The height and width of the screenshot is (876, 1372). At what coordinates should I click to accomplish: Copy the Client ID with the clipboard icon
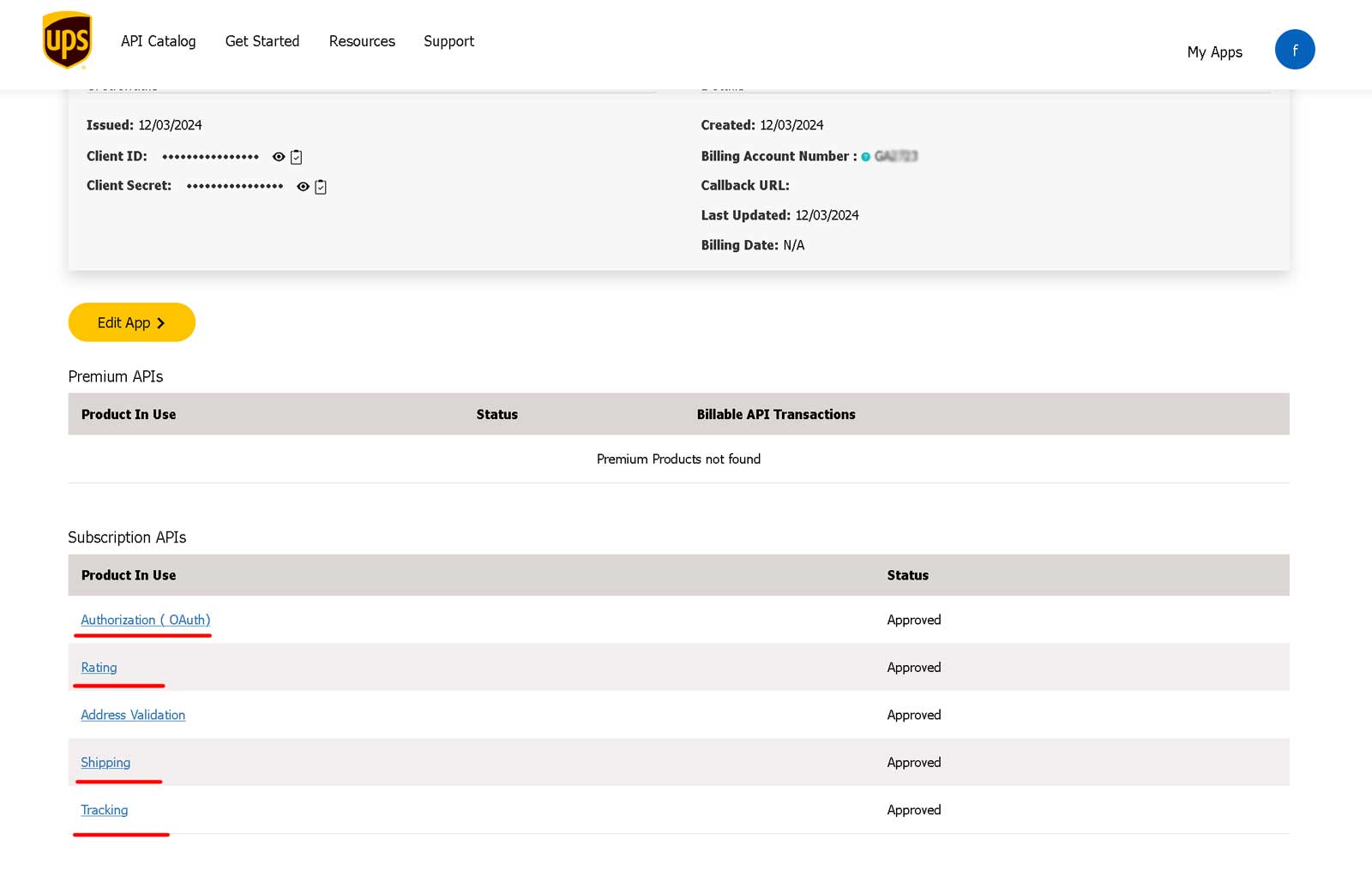coord(297,157)
